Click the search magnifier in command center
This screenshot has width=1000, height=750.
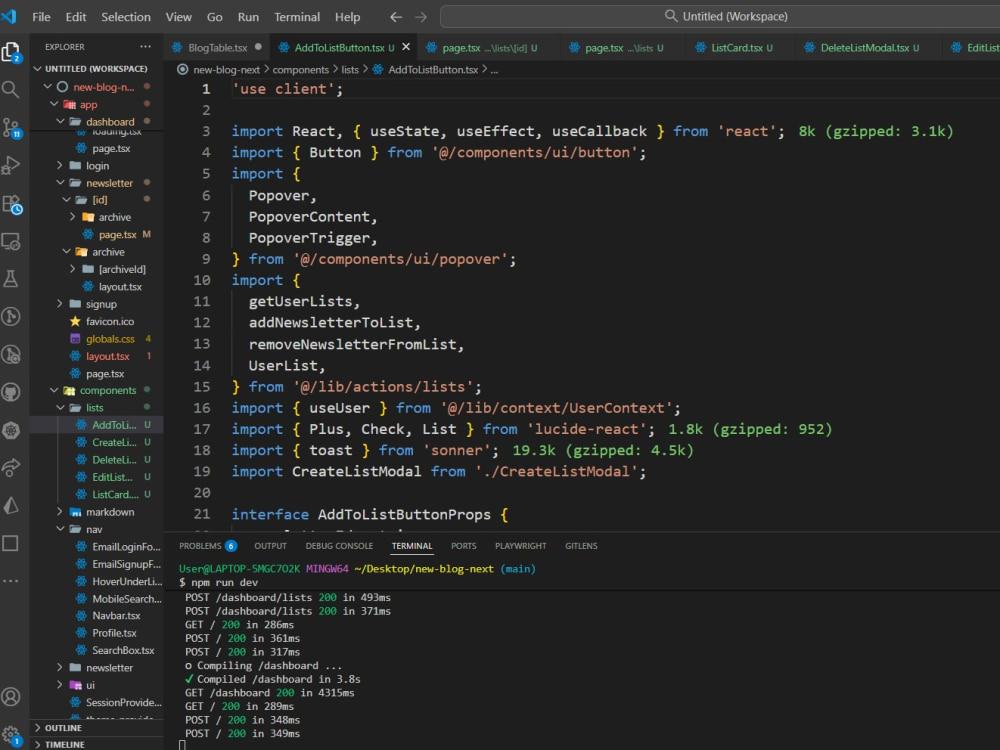[x=671, y=16]
